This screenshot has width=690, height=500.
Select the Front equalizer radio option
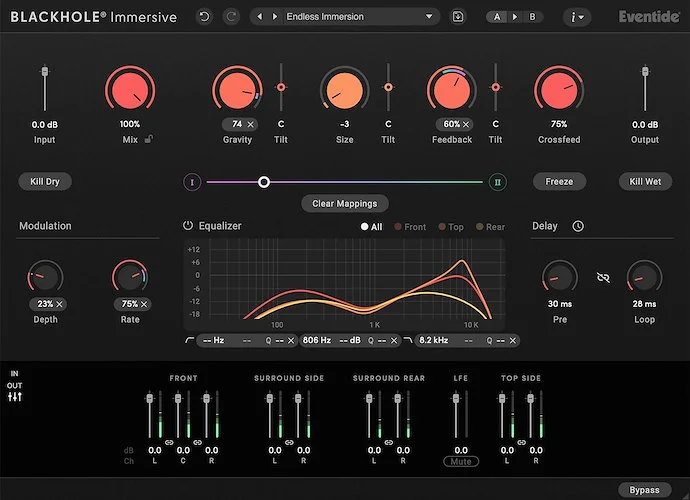tap(398, 227)
